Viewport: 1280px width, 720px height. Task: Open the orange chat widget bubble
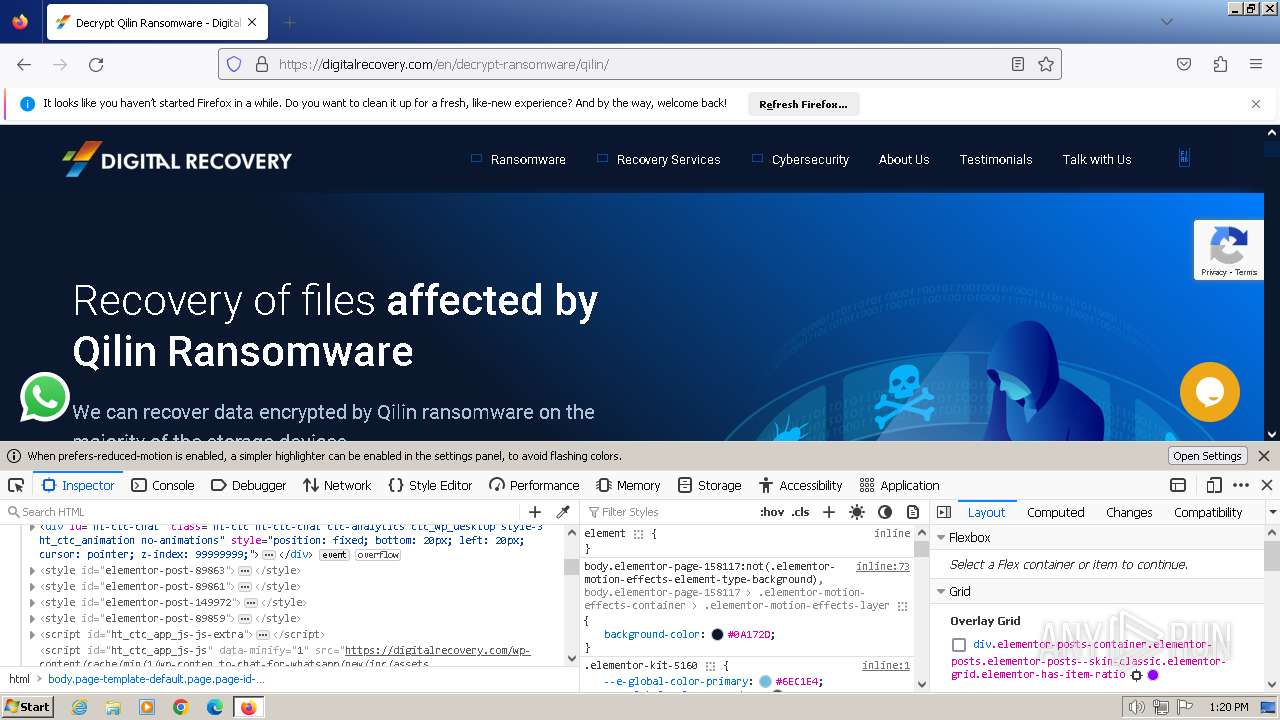(x=1209, y=391)
